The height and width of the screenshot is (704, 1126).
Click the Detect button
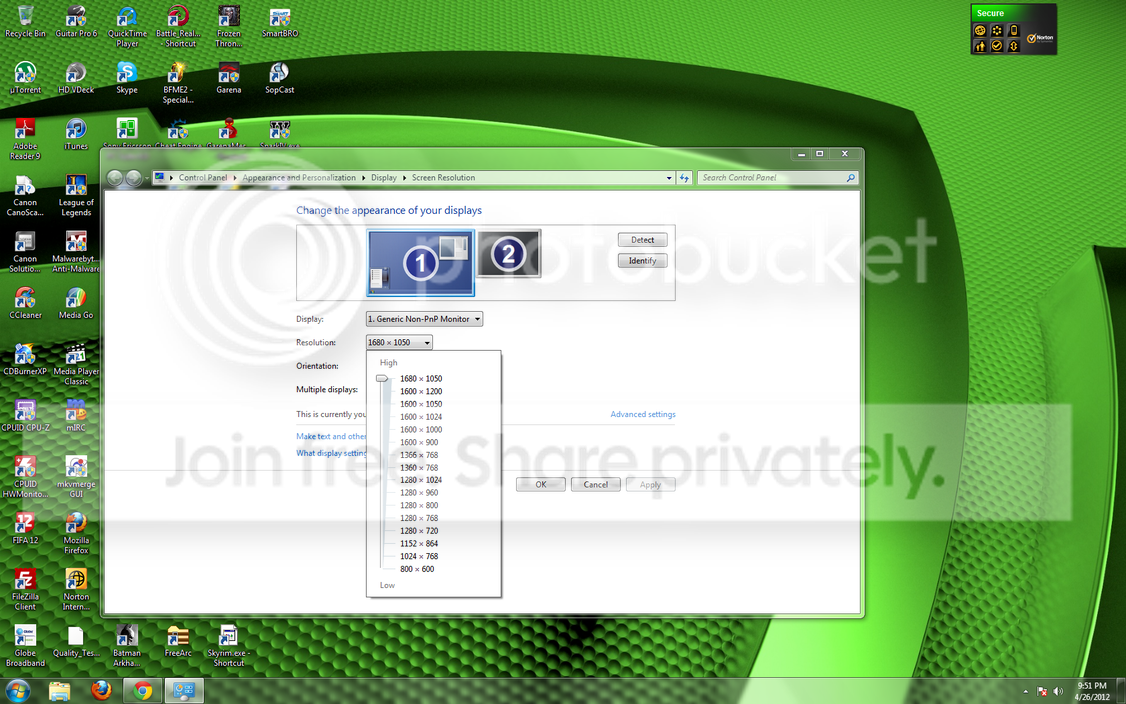click(643, 240)
